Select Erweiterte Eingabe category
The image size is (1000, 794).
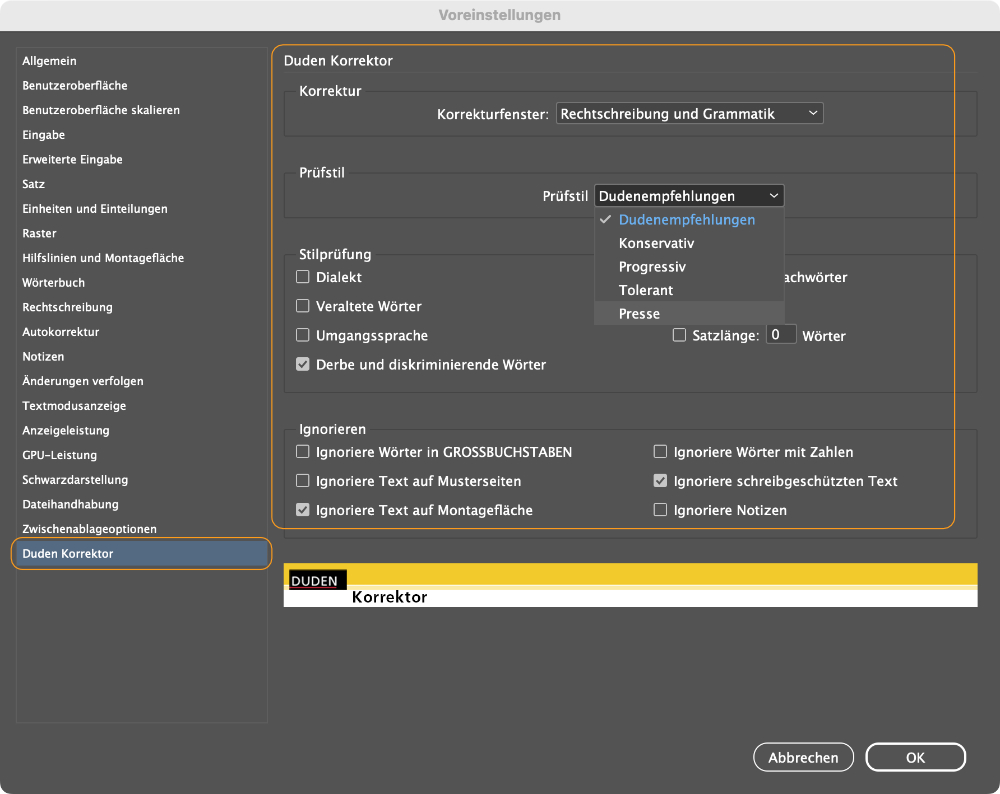(72, 159)
